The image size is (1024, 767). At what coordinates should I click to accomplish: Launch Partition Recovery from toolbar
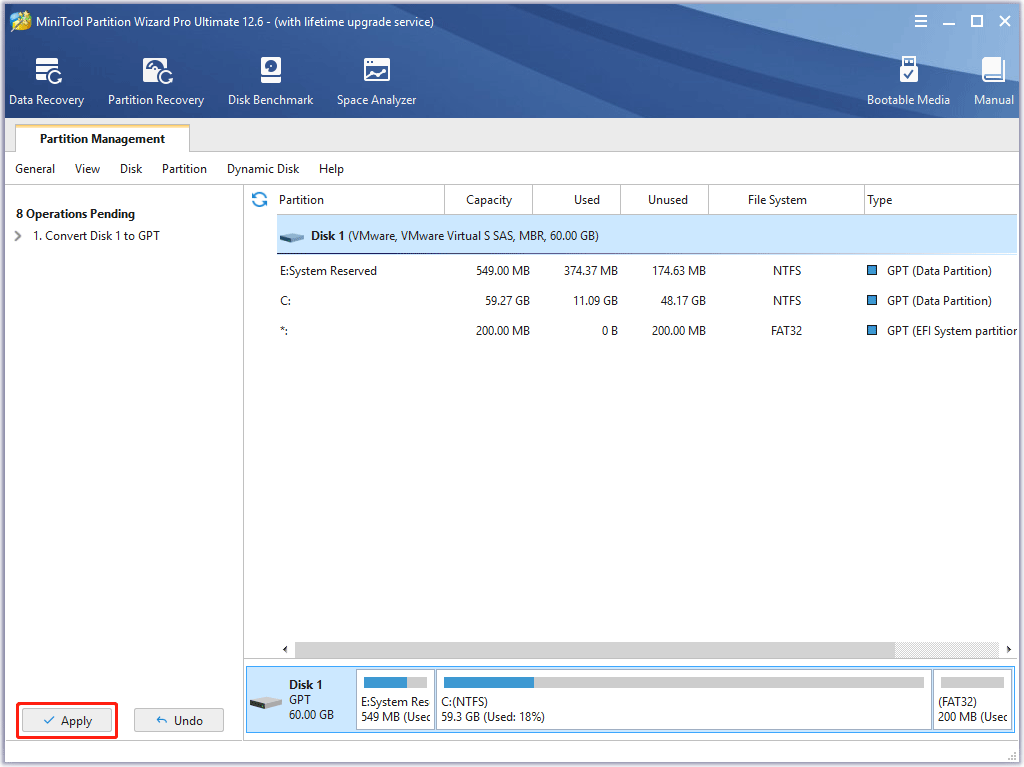[x=156, y=81]
